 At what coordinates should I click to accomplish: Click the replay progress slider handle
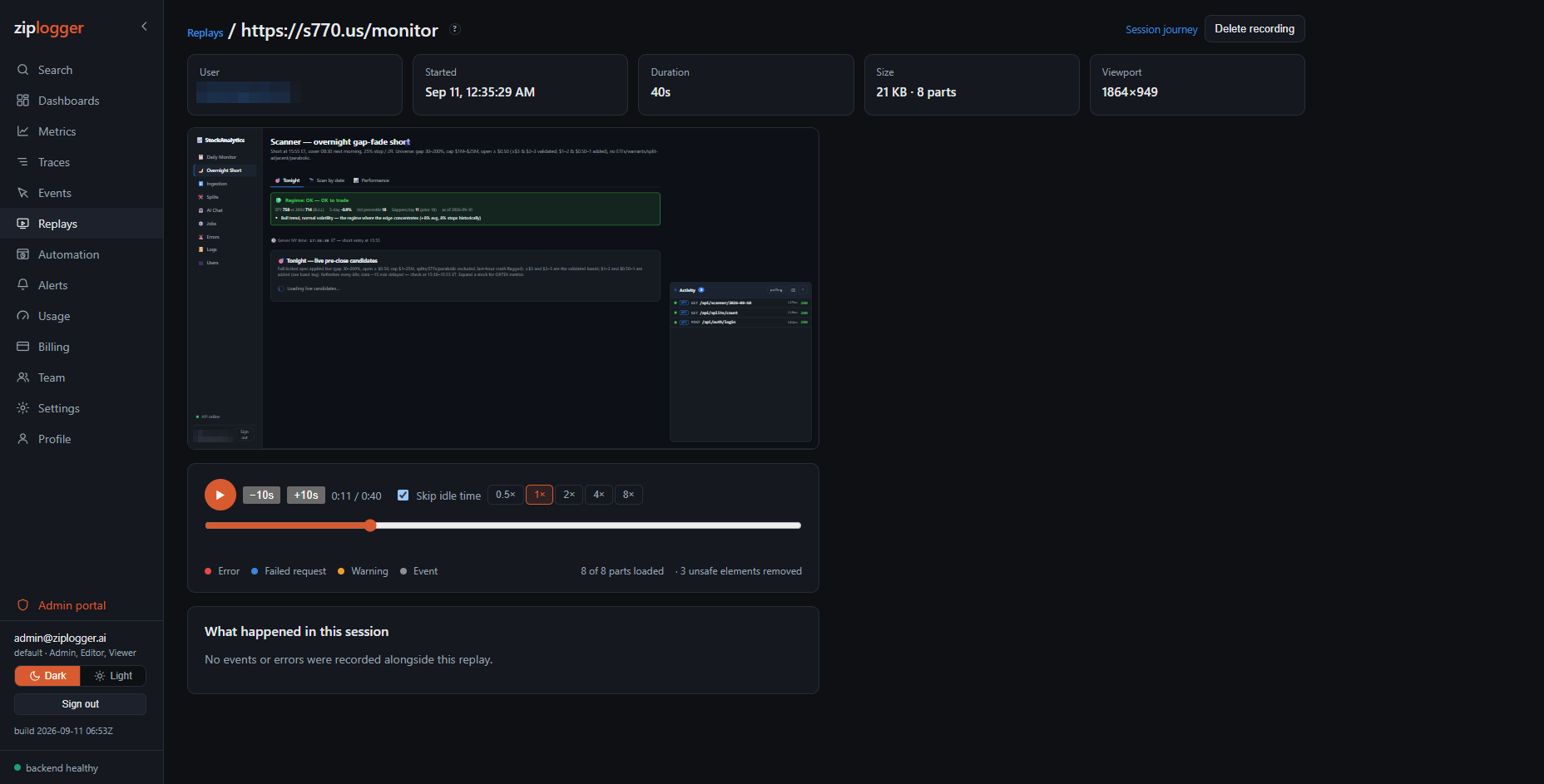pos(370,525)
